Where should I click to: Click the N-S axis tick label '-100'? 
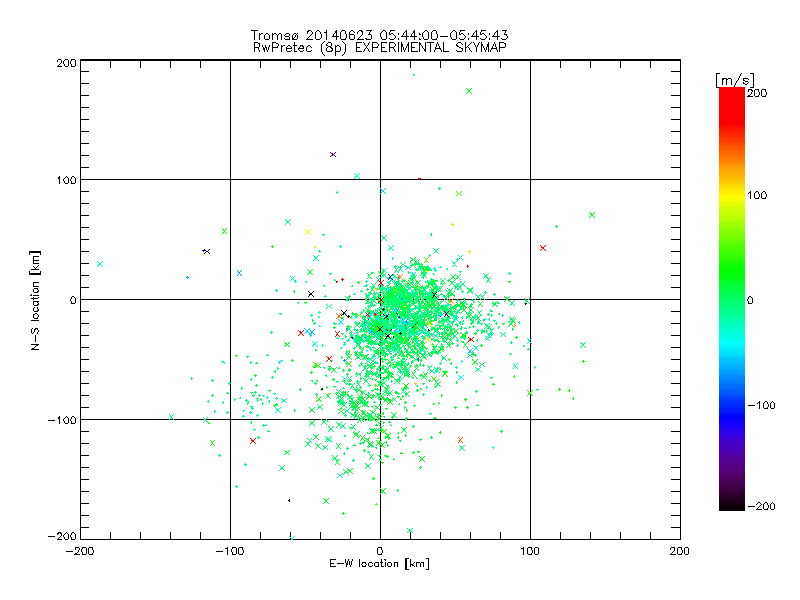pos(62,420)
